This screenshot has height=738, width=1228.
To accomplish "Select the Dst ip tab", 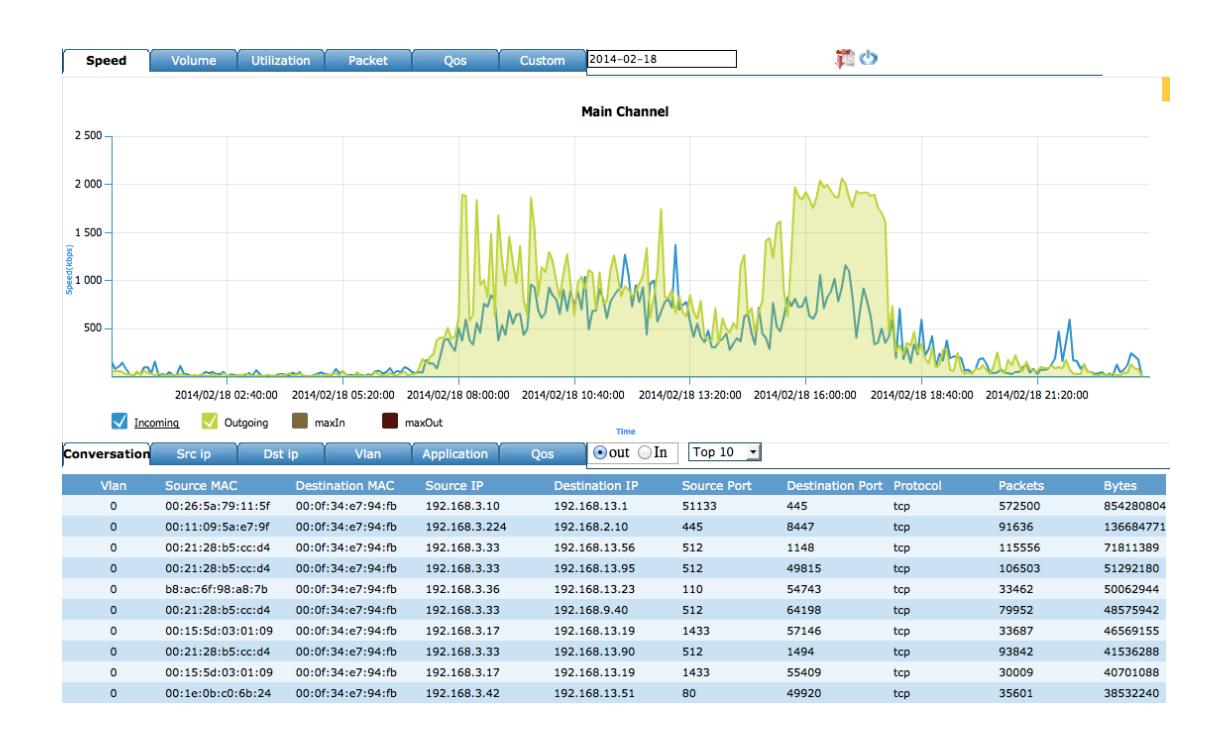I will [x=280, y=454].
